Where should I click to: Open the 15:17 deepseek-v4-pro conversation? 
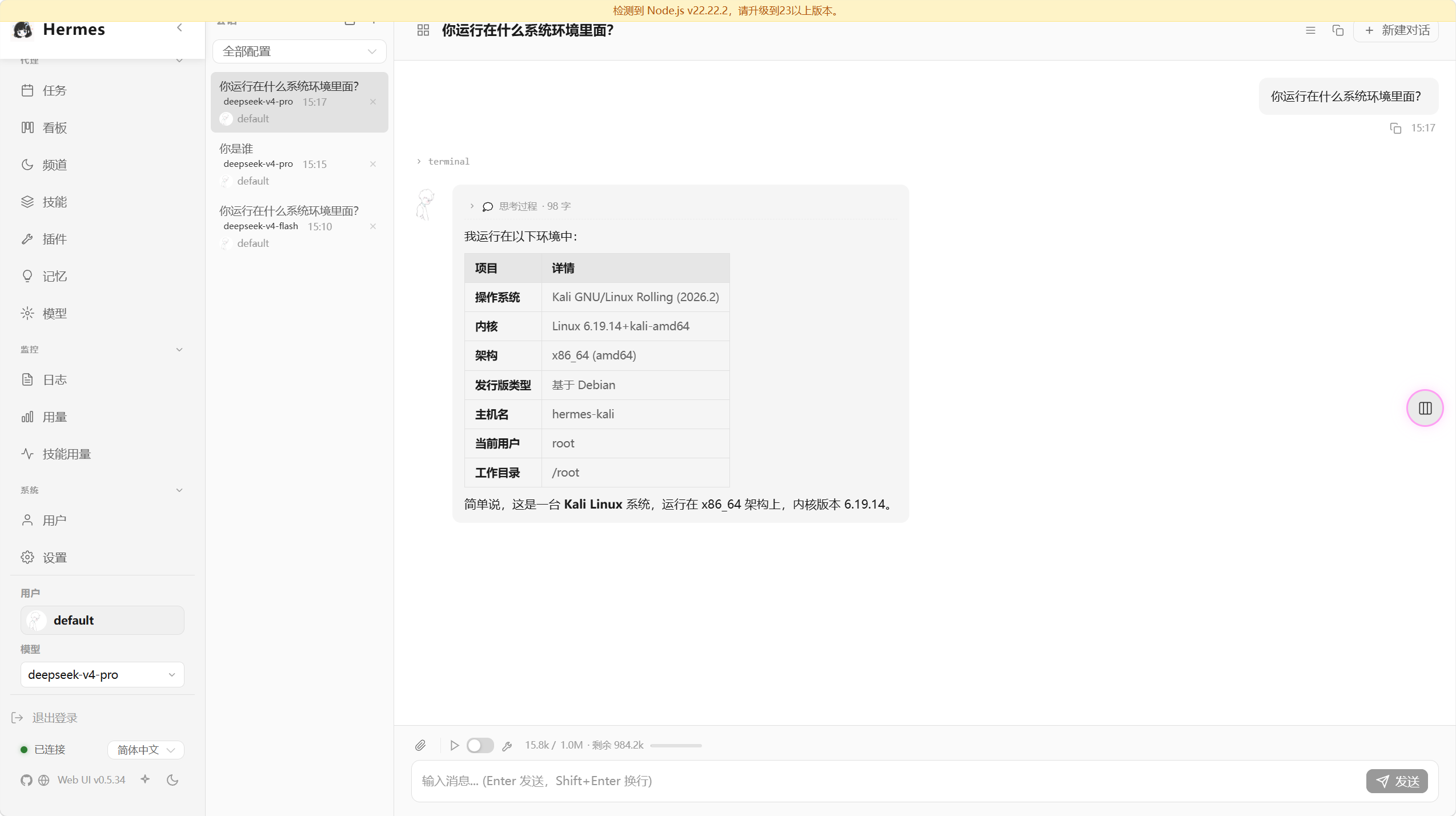pos(299,102)
